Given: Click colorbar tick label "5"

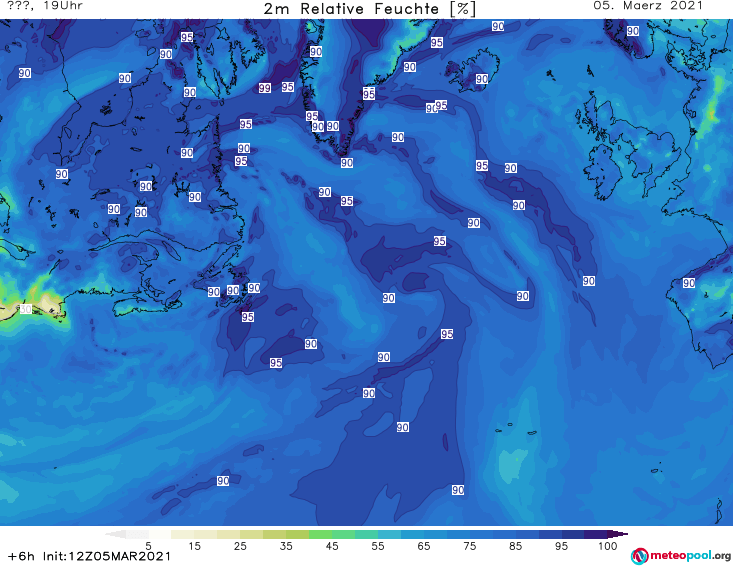Looking at the screenshot, I should [x=148, y=546].
